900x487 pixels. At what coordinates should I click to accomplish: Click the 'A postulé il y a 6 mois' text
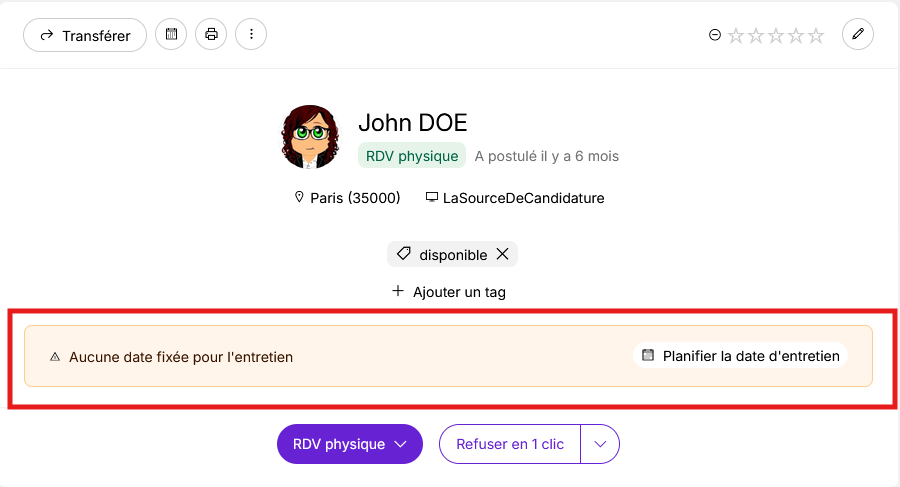click(546, 156)
